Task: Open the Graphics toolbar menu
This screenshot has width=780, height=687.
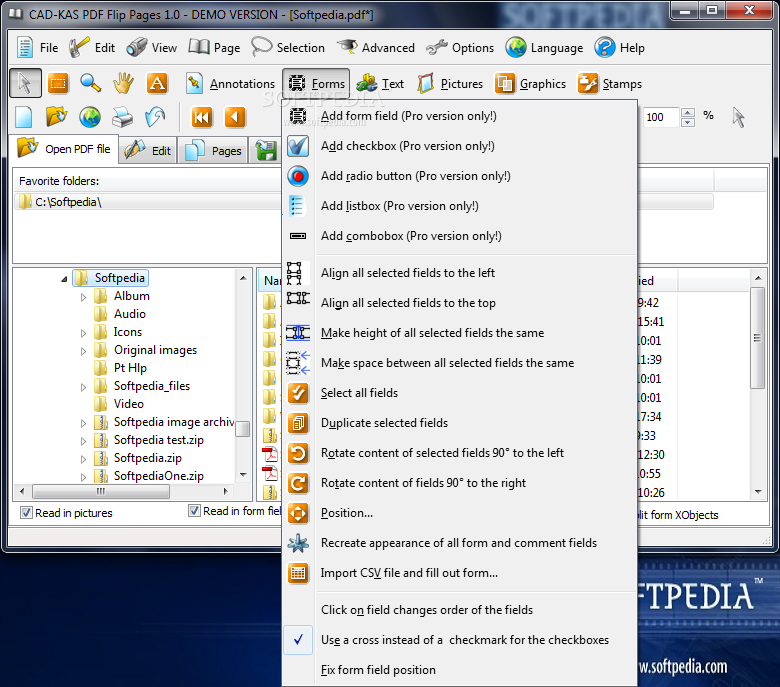Action: click(x=530, y=83)
